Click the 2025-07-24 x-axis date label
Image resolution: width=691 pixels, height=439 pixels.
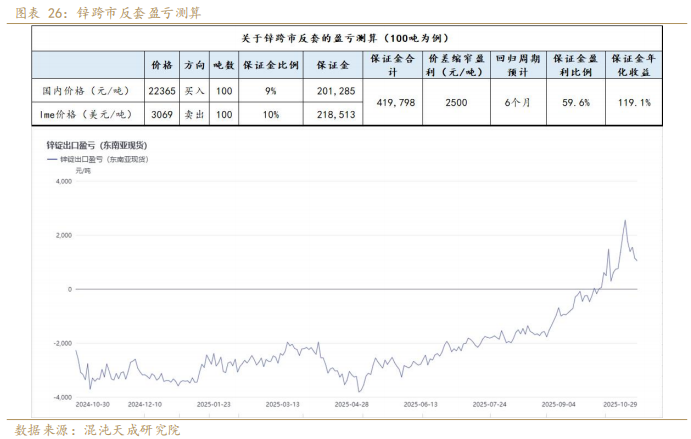(x=491, y=404)
